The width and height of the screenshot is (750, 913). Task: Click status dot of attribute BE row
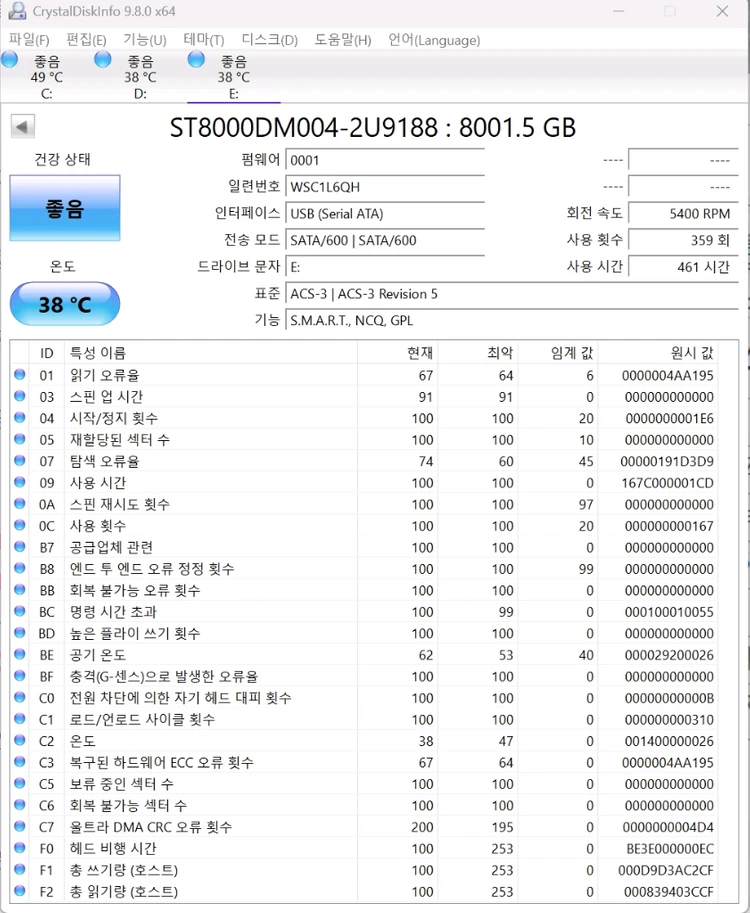(20, 654)
